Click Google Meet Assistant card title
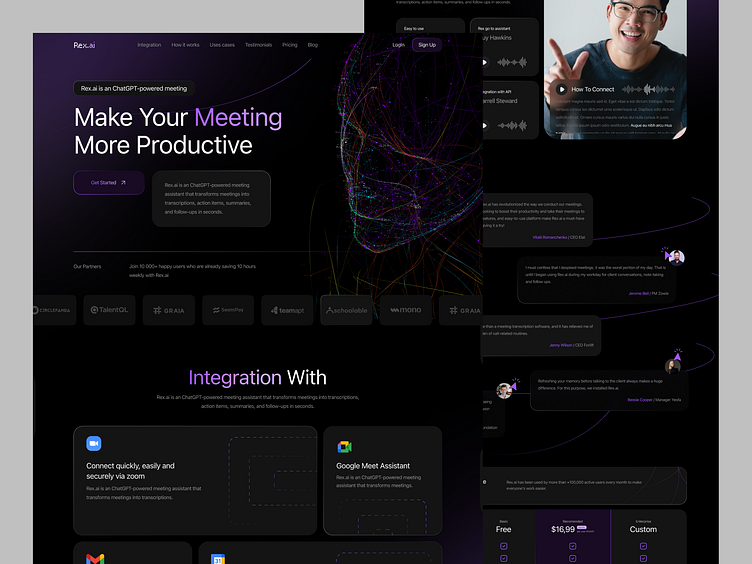The image size is (752, 564). pyautogui.click(x=373, y=466)
